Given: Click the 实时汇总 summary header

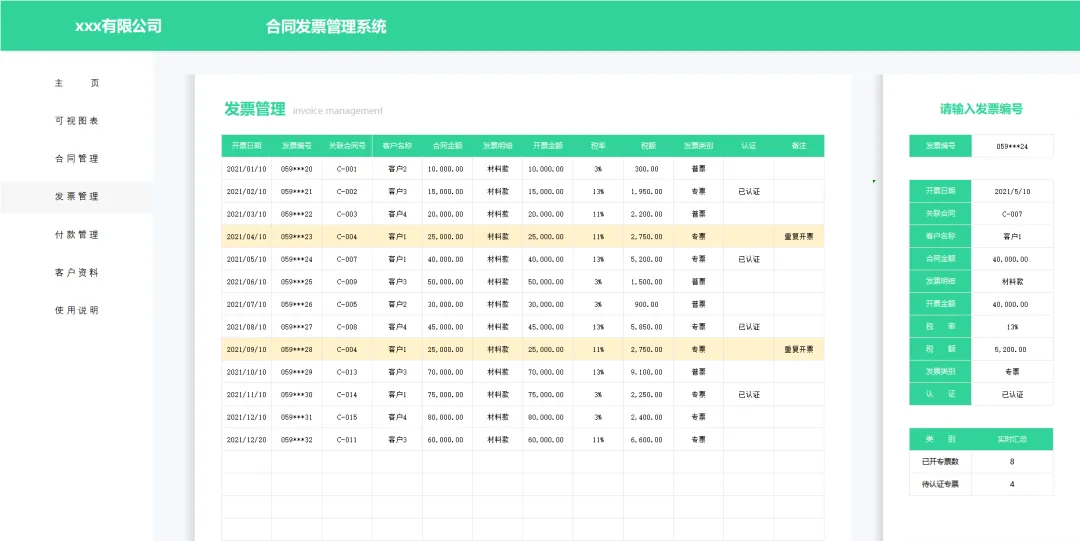Looking at the screenshot, I should (x=1012, y=439).
